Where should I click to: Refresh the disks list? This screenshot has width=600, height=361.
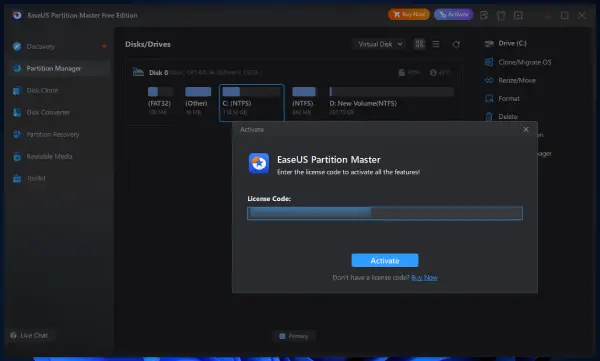tap(456, 44)
